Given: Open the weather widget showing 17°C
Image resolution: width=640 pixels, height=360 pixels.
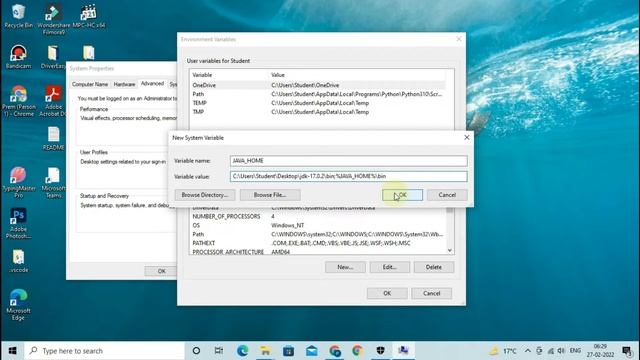Looking at the screenshot, I should [x=504, y=351].
